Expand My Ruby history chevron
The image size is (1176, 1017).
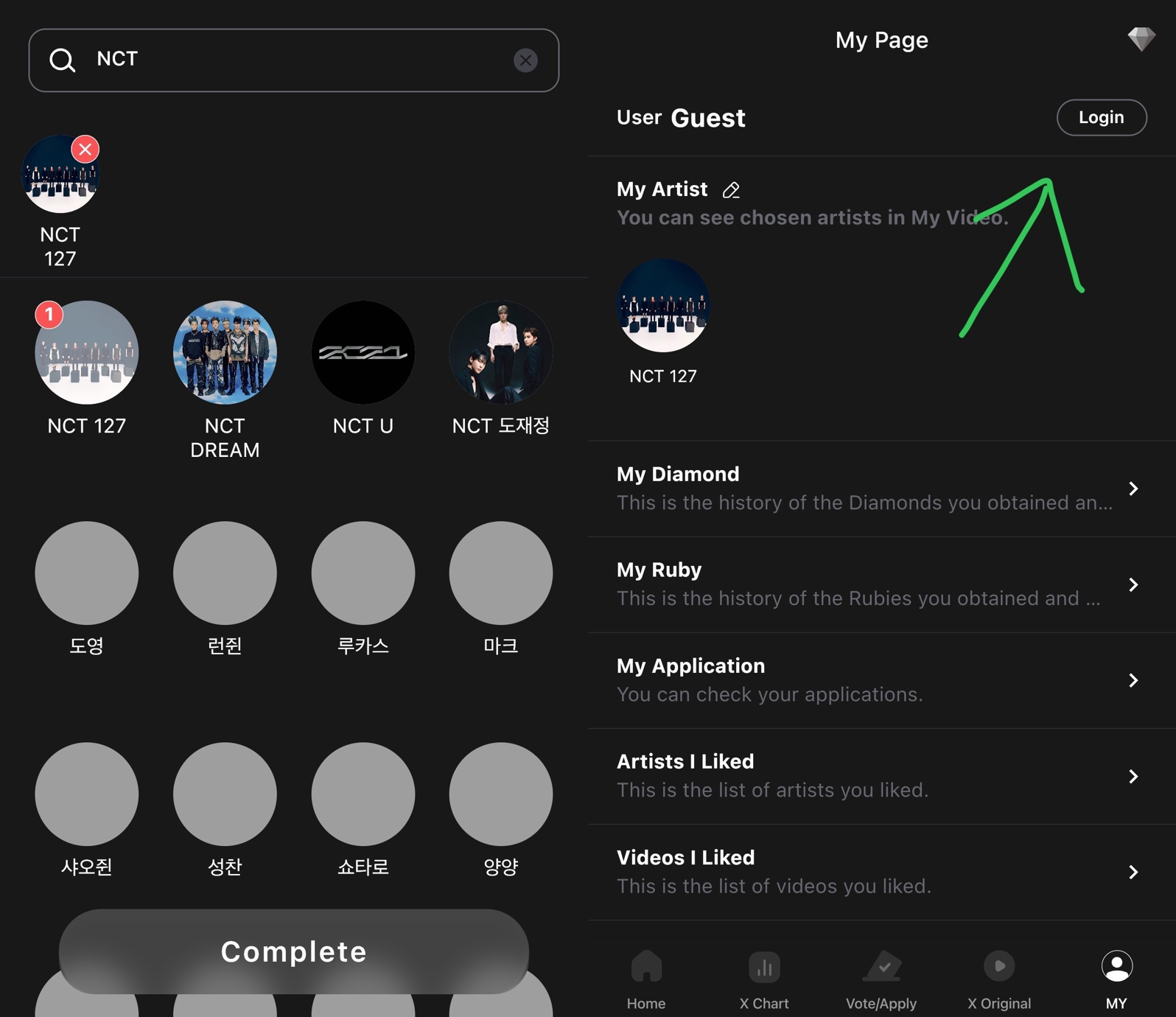click(x=1133, y=584)
